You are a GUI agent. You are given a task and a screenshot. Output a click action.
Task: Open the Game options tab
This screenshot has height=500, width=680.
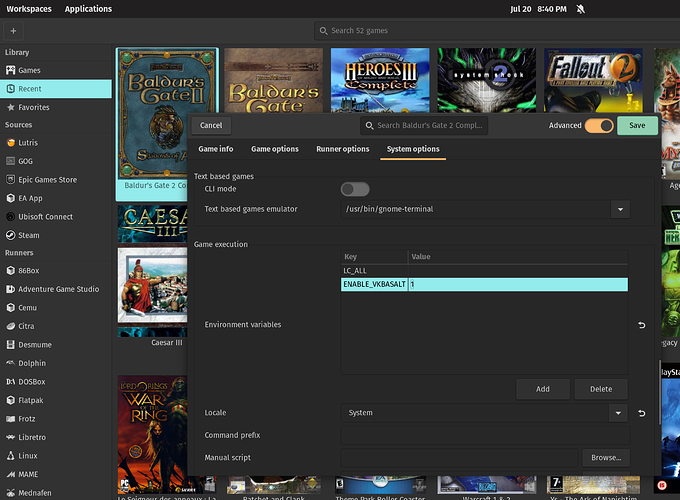(275, 149)
